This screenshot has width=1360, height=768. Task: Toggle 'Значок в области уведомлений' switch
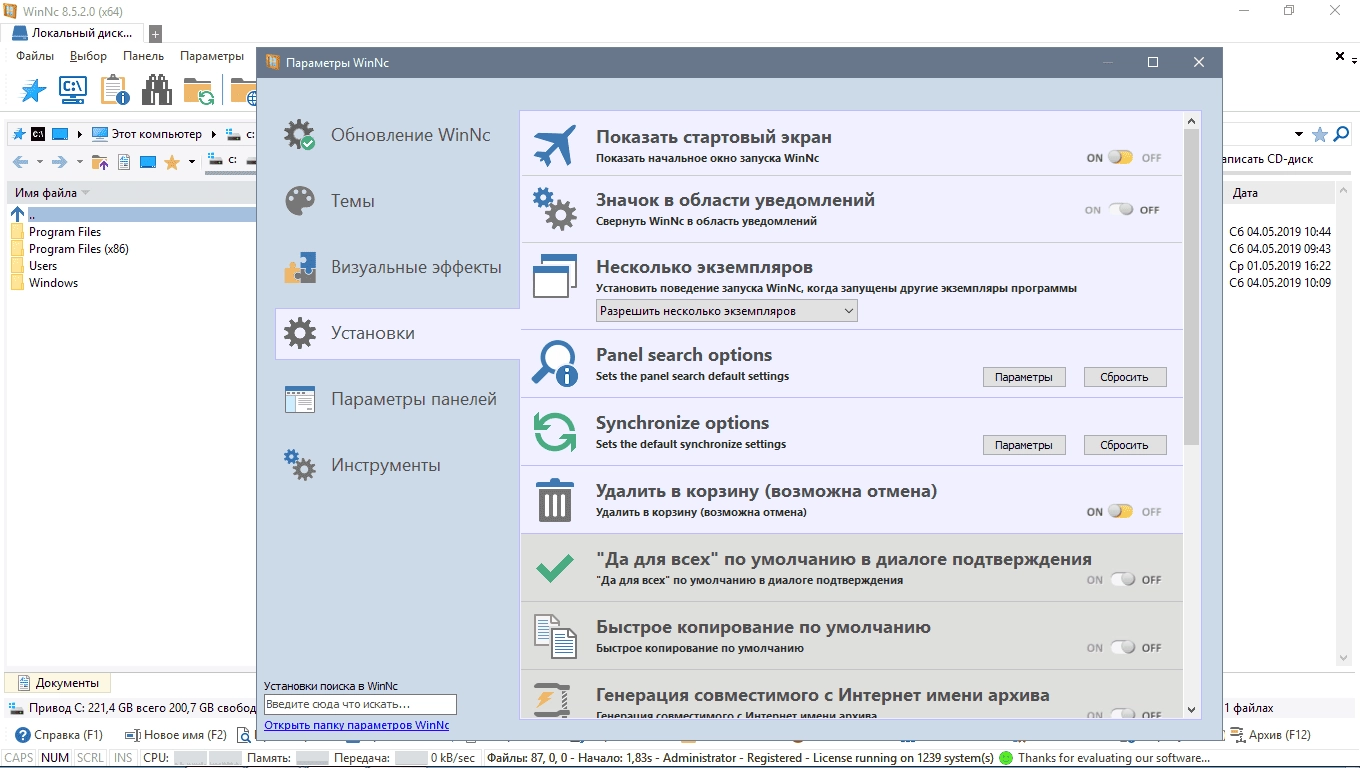point(1120,210)
